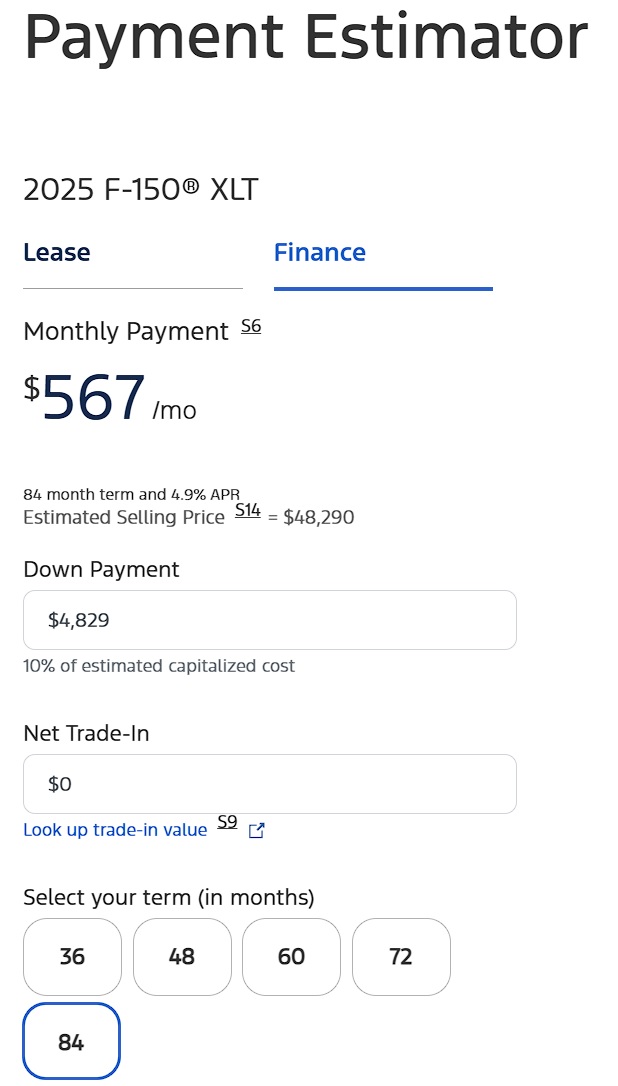This screenshot has width=618, height=1086.
Task: Click the Payment Estimator heading
Action: point(305,37)
